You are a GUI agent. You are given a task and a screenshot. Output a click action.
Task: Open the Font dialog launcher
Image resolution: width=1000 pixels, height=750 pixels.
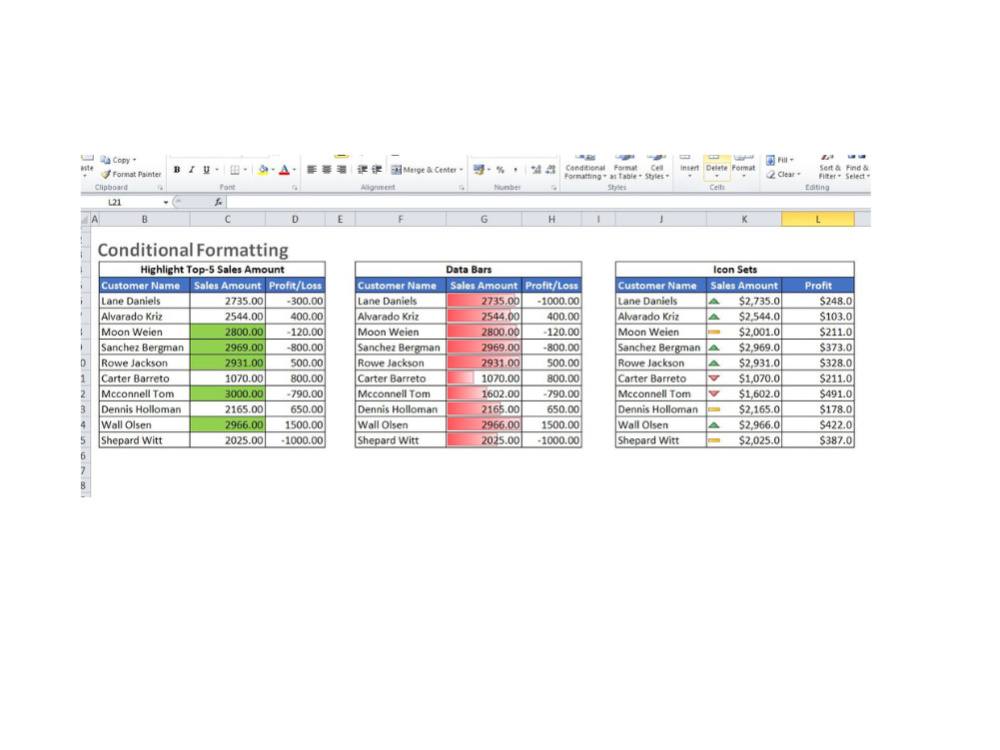[295, 188]
